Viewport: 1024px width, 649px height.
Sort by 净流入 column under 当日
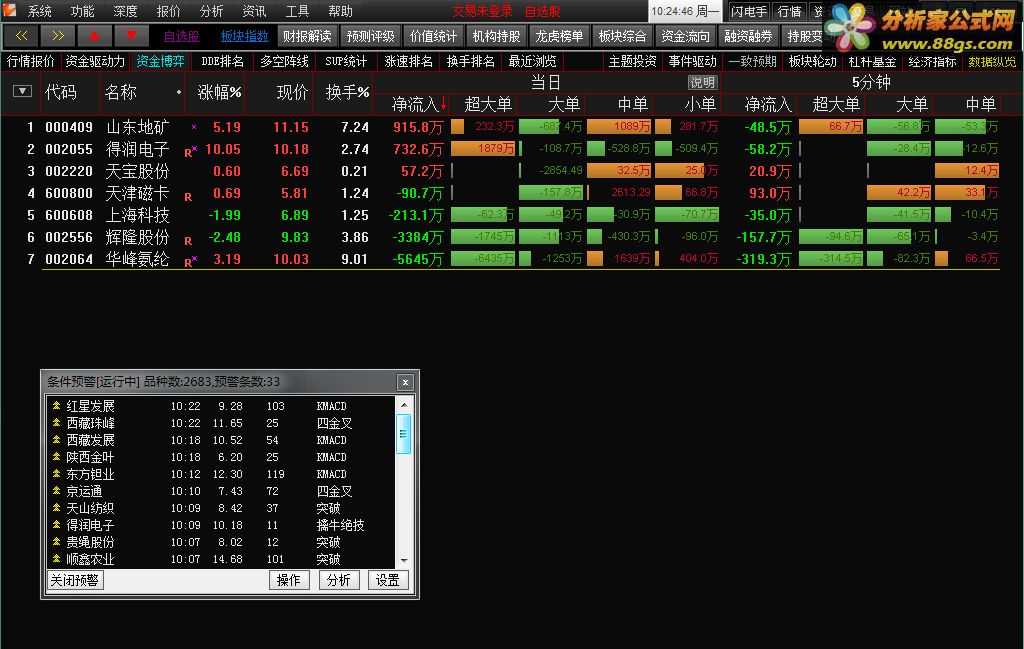(415, 104)
